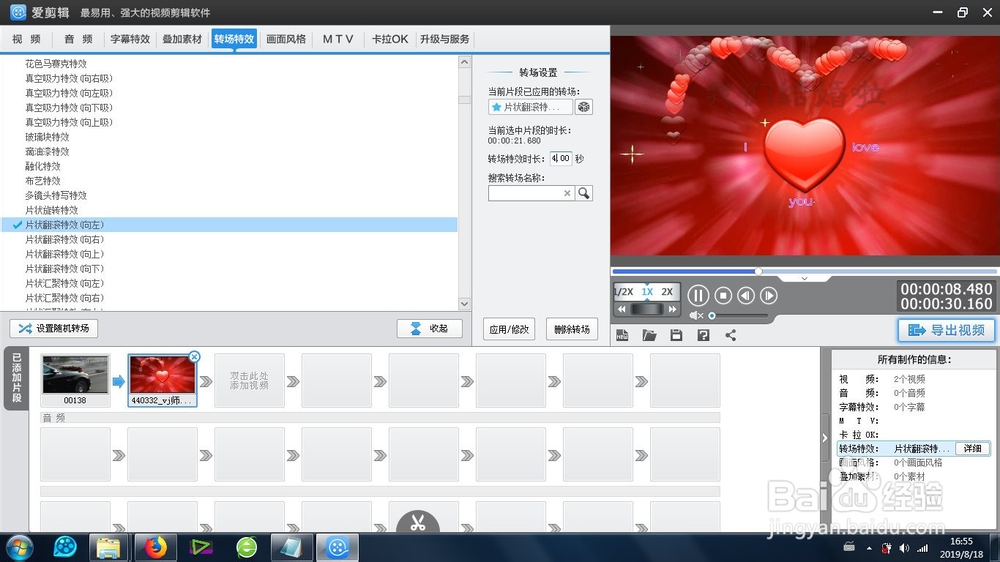Open help question-mark icon

point(703,336)
